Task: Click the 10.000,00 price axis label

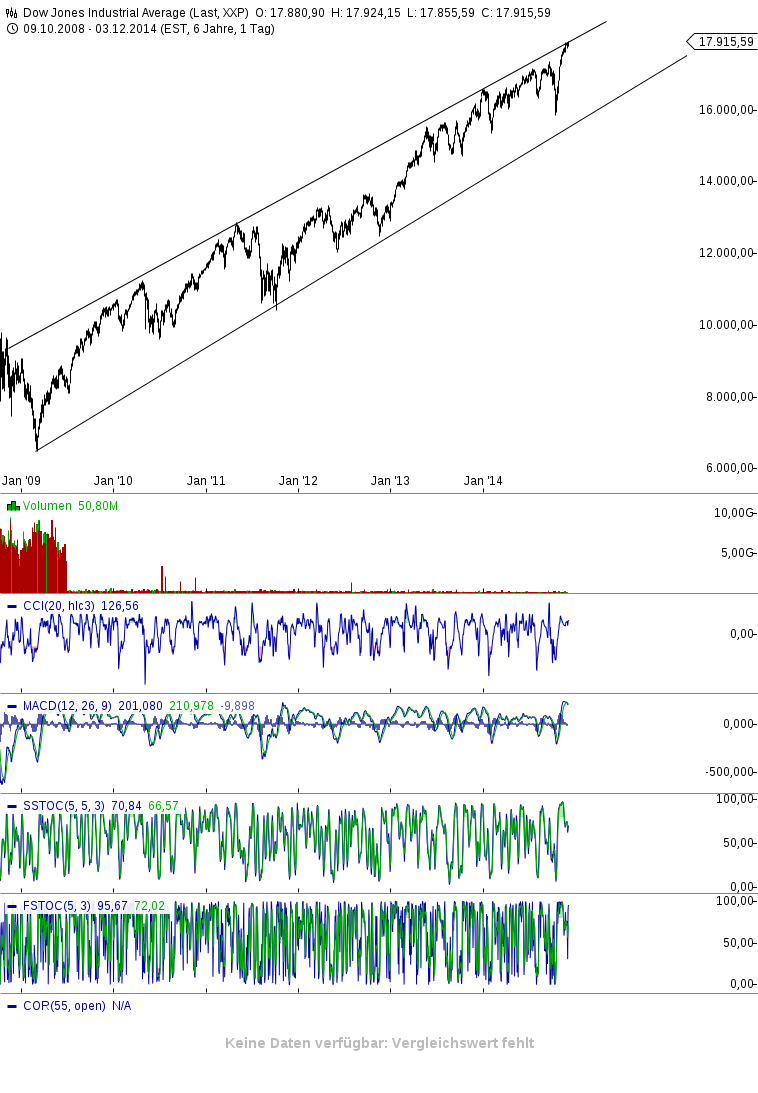Action: tap(726, 325)
